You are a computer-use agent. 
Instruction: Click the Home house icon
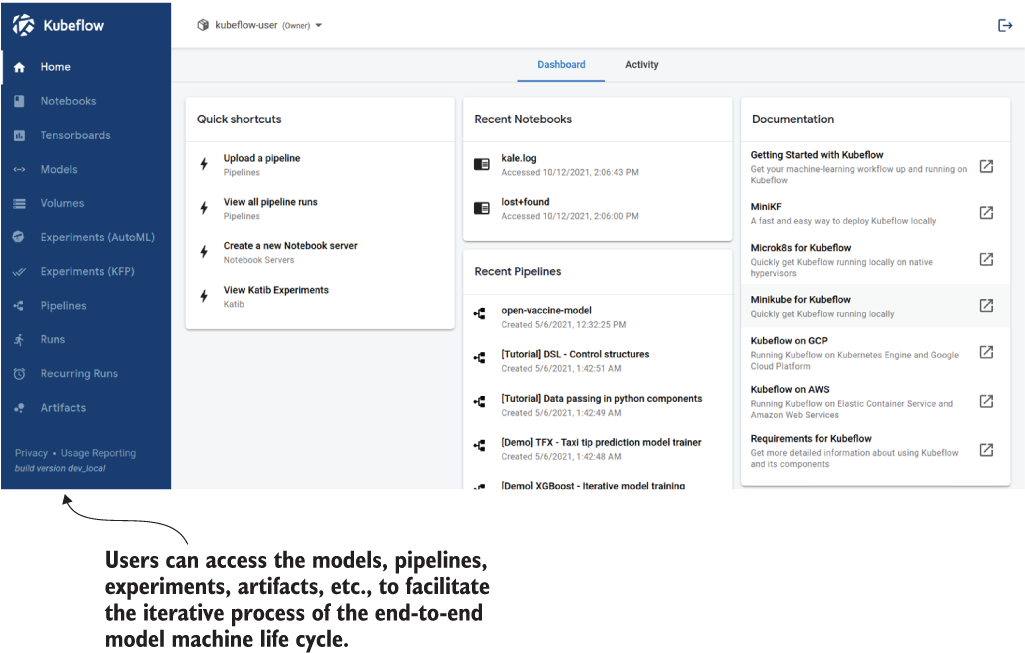20,67
